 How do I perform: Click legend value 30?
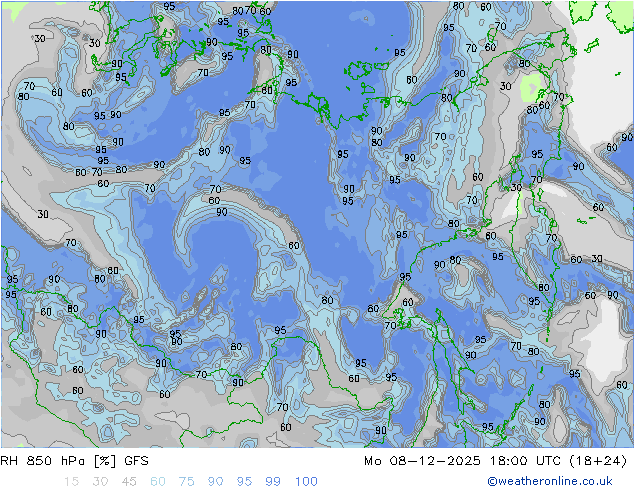click(x=100, y=482)
